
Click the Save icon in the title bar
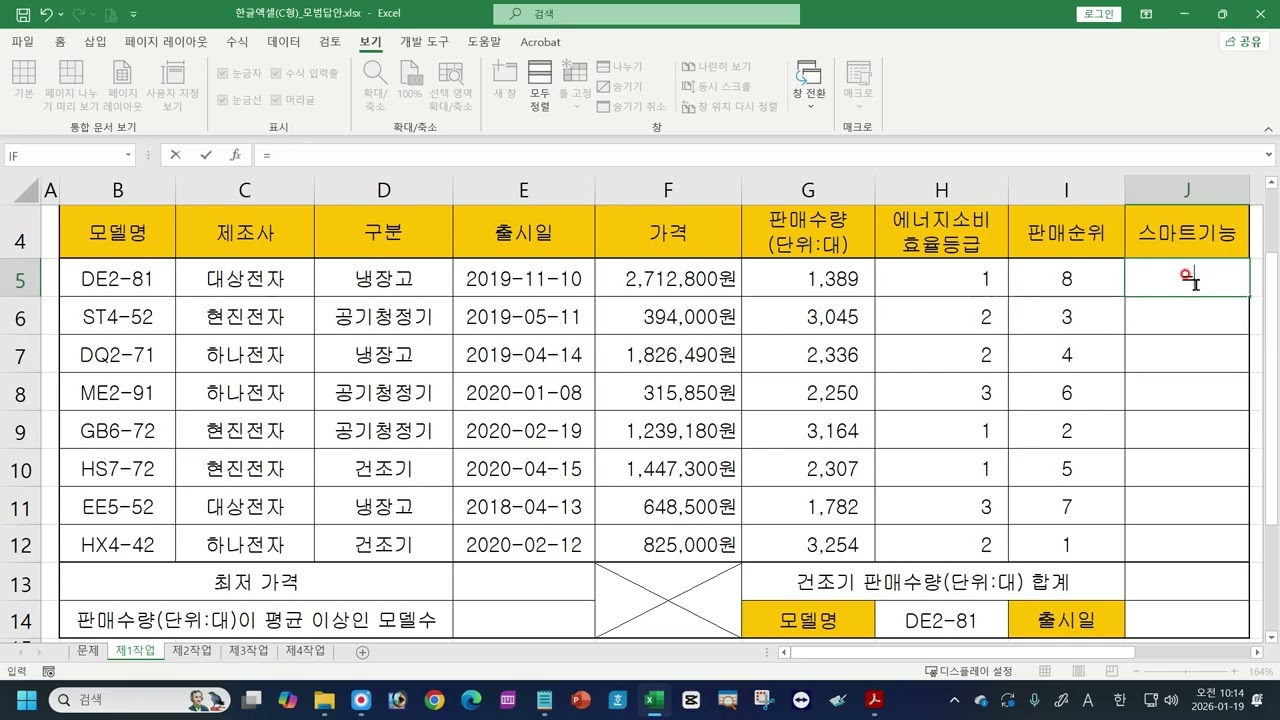[x=23, y=14]
